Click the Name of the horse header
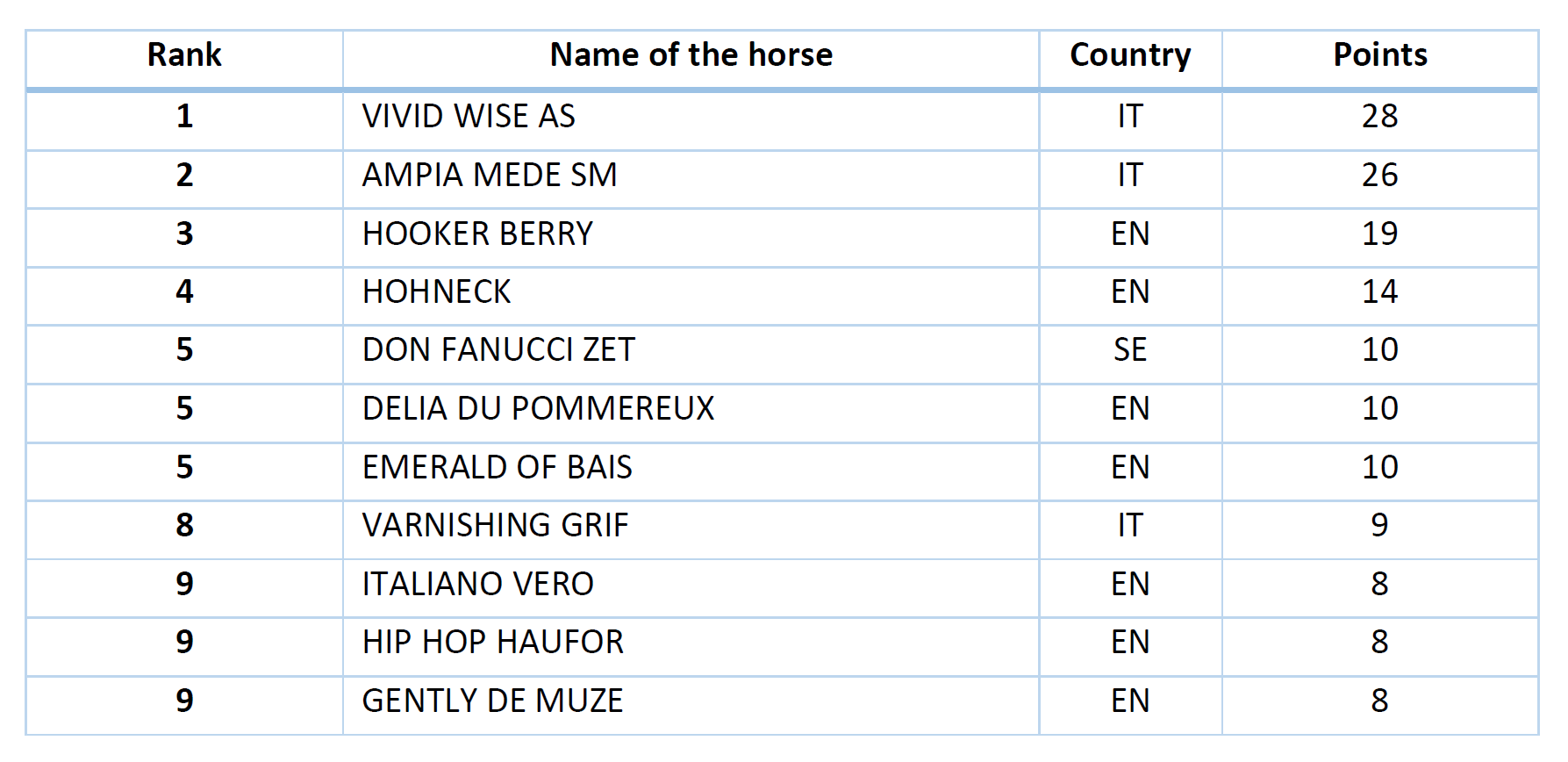 pos(691,55)
